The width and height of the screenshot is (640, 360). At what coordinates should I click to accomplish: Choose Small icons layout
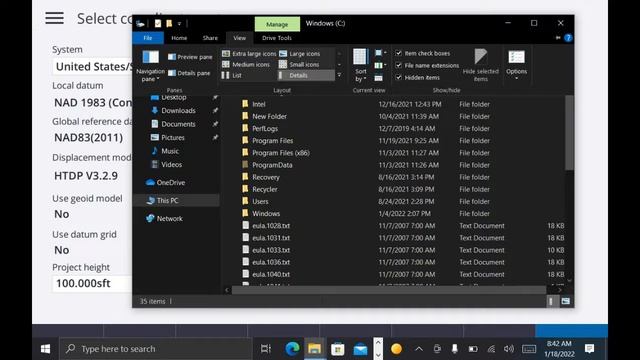[299, 64]
